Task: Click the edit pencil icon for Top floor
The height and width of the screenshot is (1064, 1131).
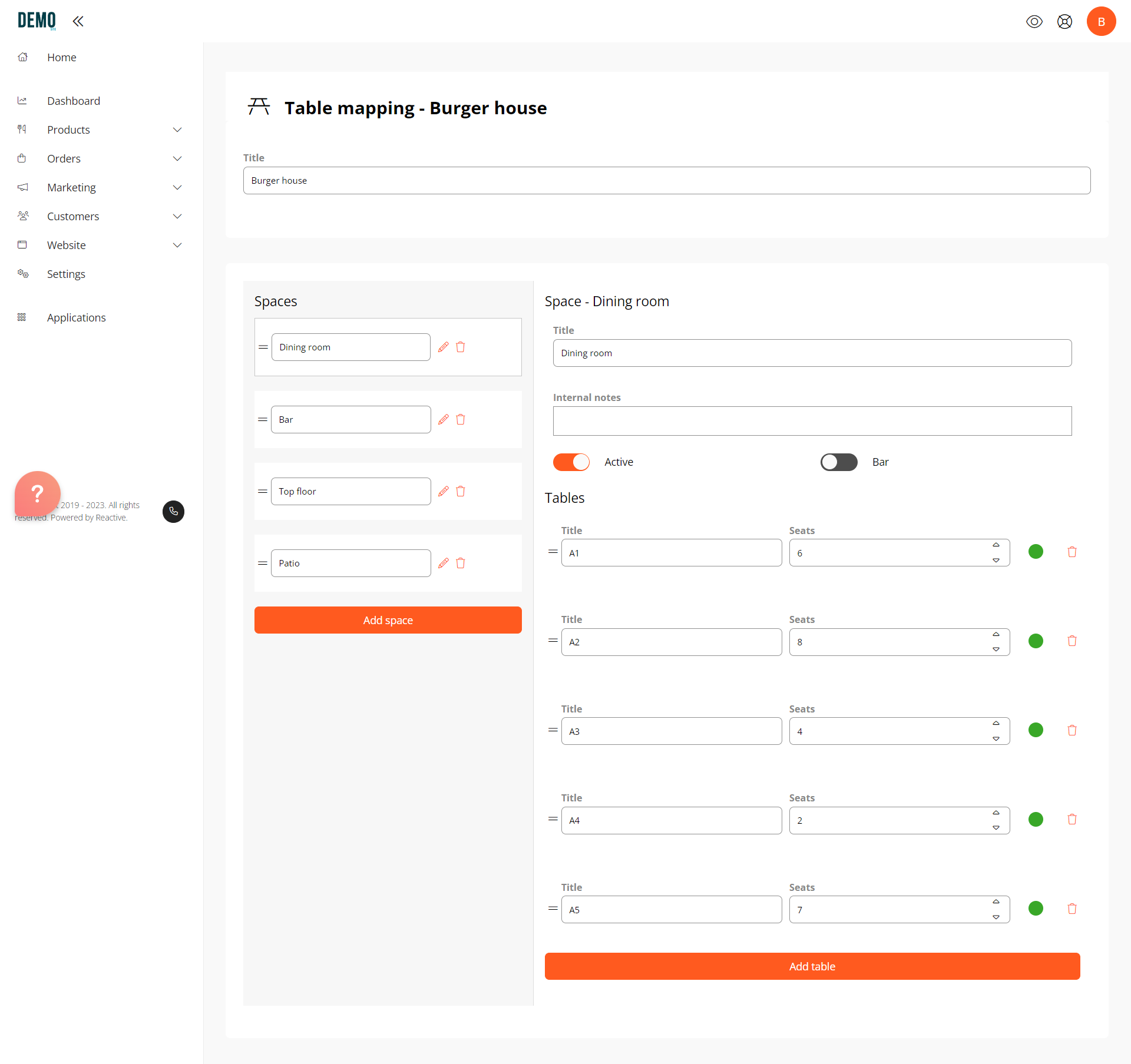Action: click(x=443, y=491)
